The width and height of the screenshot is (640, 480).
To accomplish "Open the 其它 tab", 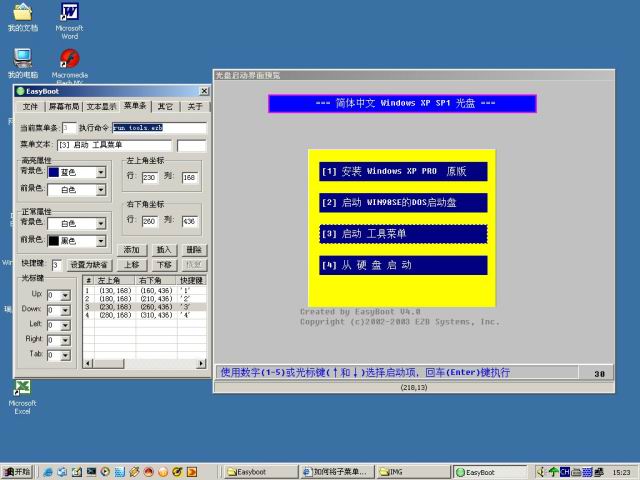I will (165, 107).
